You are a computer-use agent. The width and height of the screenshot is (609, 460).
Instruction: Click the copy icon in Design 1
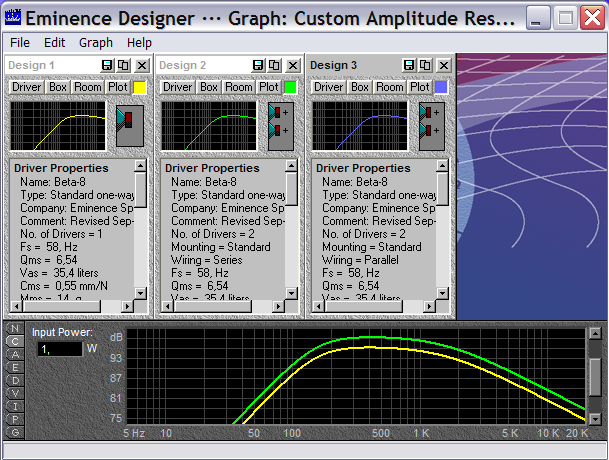[x=123, y=65]
